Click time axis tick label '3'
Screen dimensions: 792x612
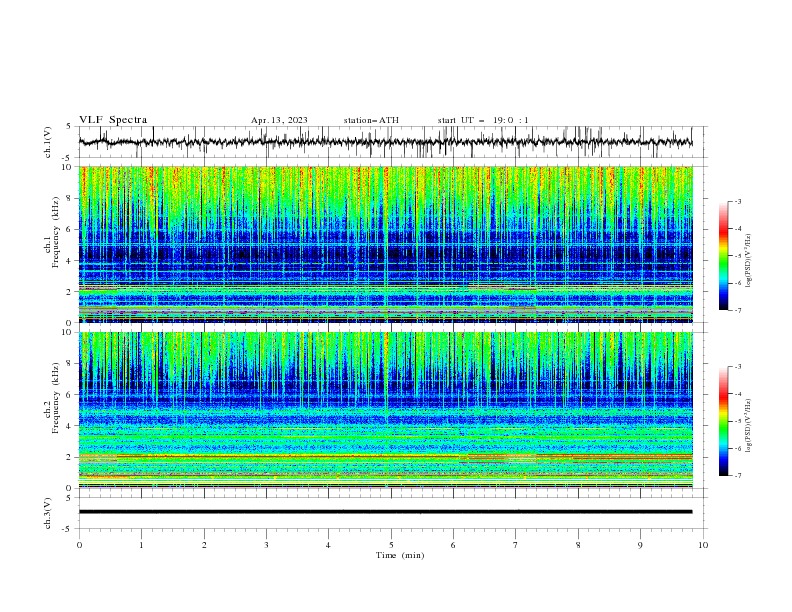pos(266,545)
